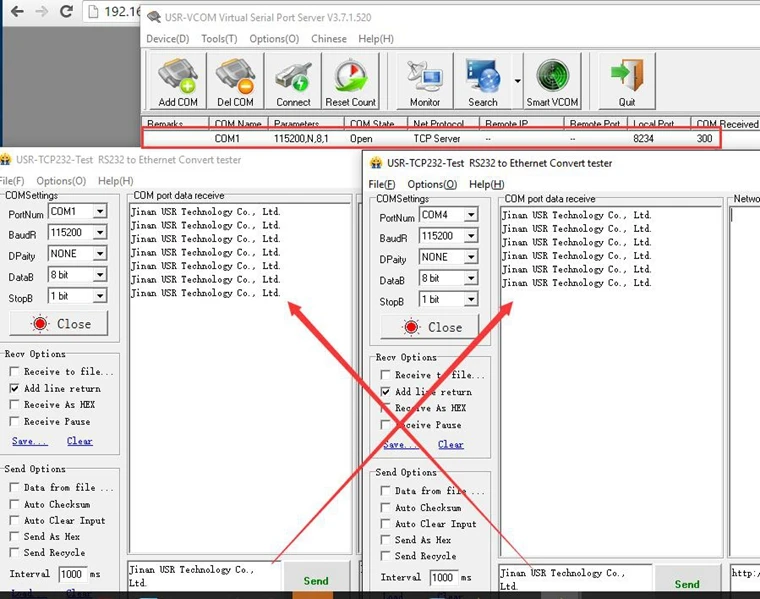
Task: Click USR-VCOM title bar app icon
Action: [154, 17]
